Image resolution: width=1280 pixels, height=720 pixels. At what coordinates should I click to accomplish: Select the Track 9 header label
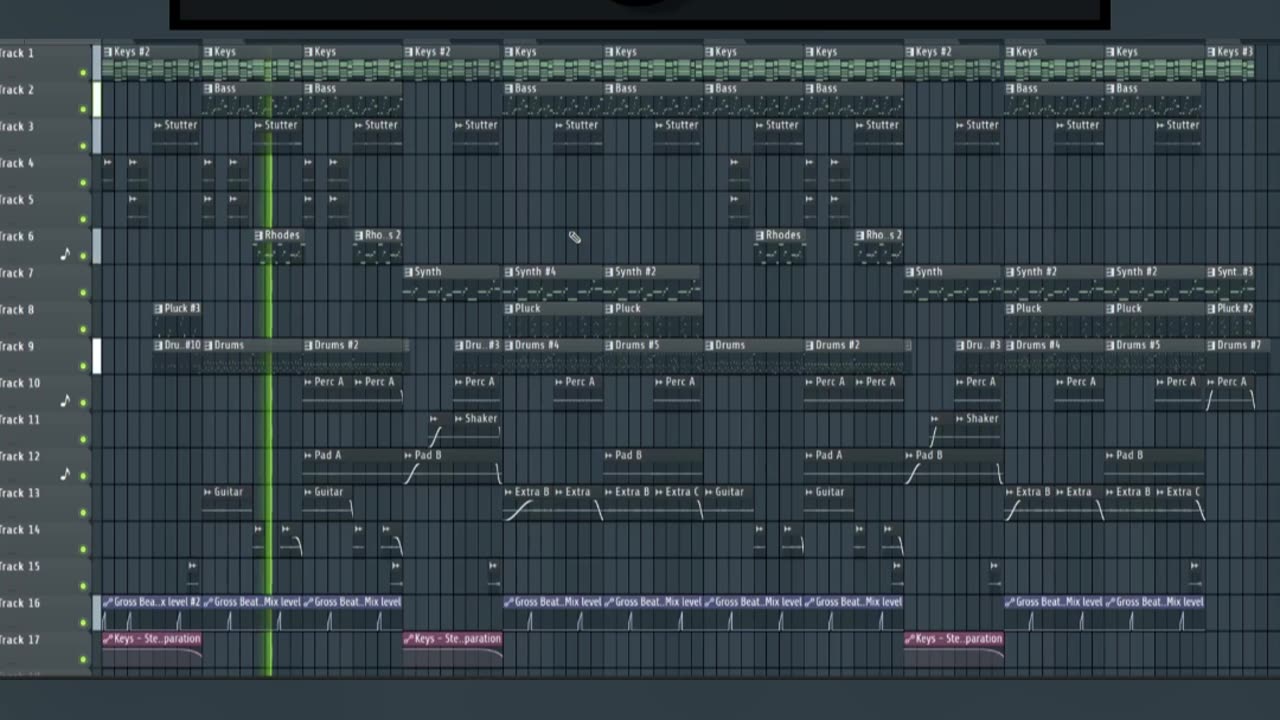click(x=17, y=347)
